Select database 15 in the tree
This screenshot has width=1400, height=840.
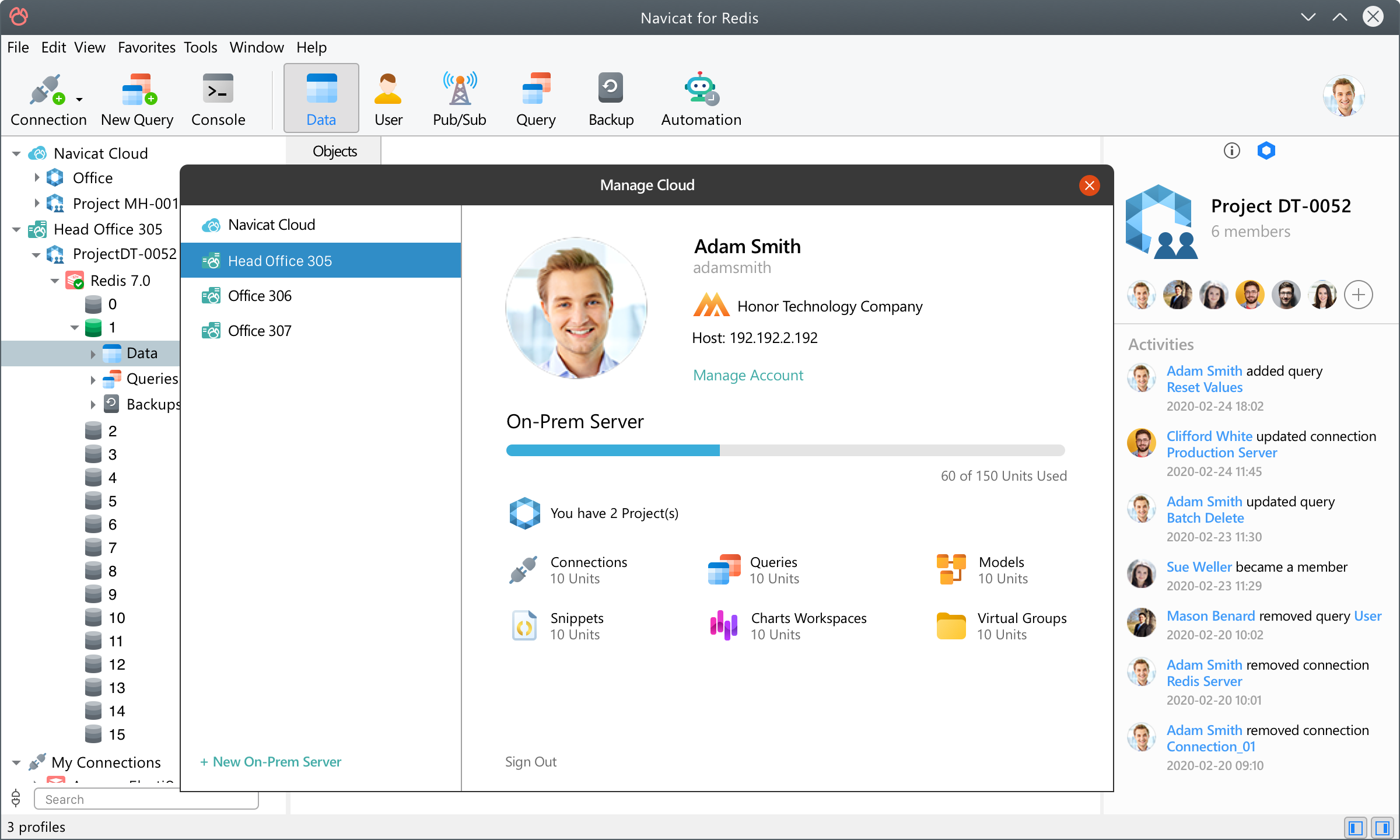click(x=105, y=734)
